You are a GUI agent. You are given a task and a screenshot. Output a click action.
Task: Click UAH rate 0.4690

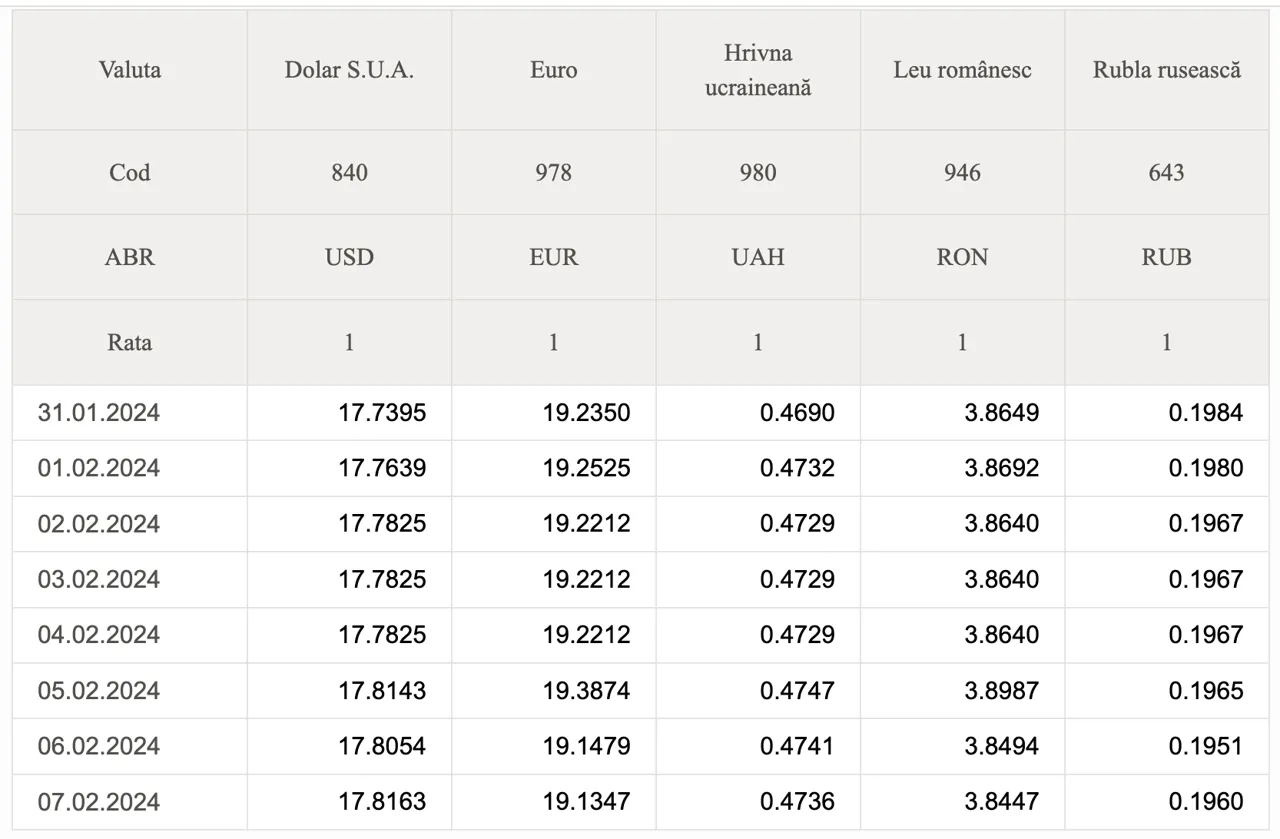(x=797, y=413)
